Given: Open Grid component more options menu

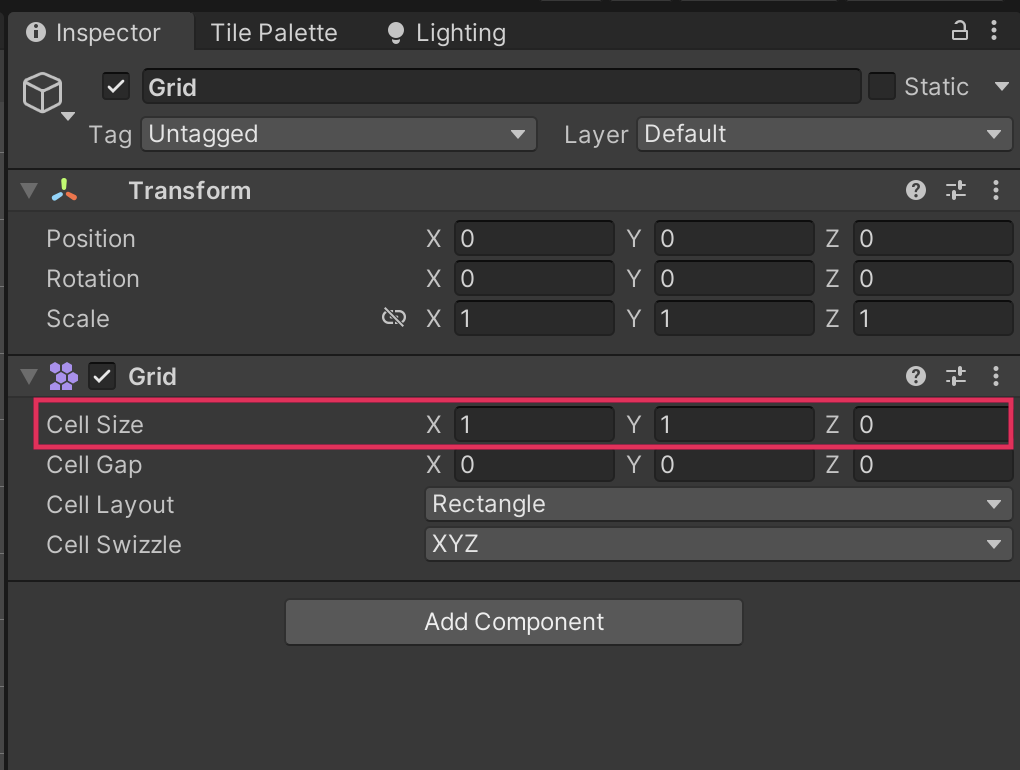Looking at the screenshot, I should [x=995, y=376].
